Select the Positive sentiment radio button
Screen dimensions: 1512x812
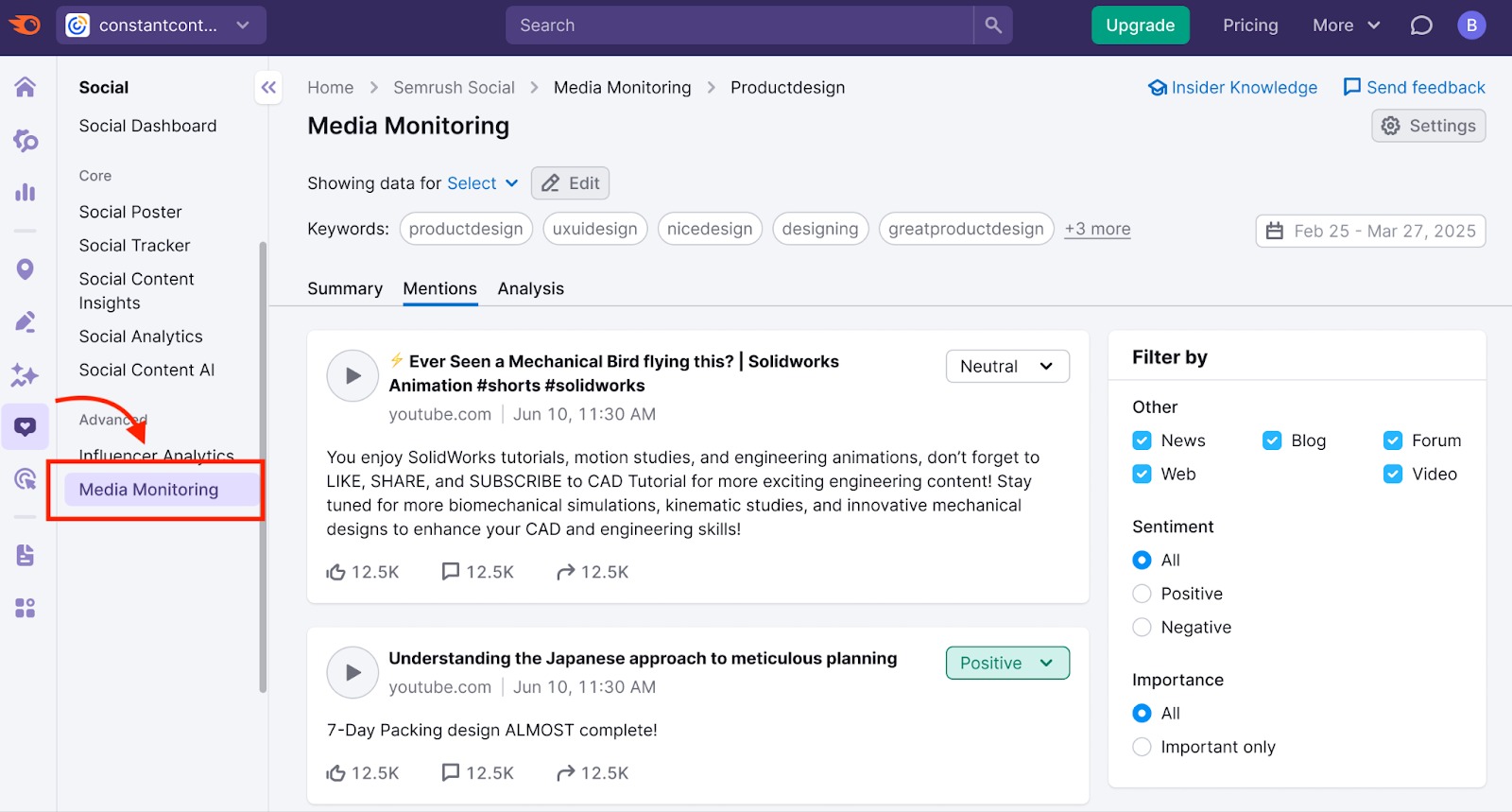[1142, 594]
